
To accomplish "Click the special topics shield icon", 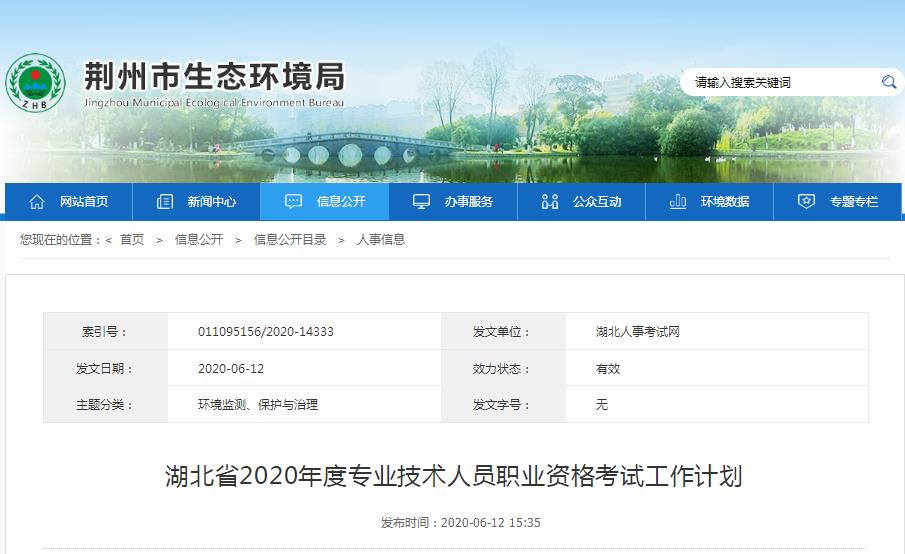I will pyautogui.click(x=806, y=202).
